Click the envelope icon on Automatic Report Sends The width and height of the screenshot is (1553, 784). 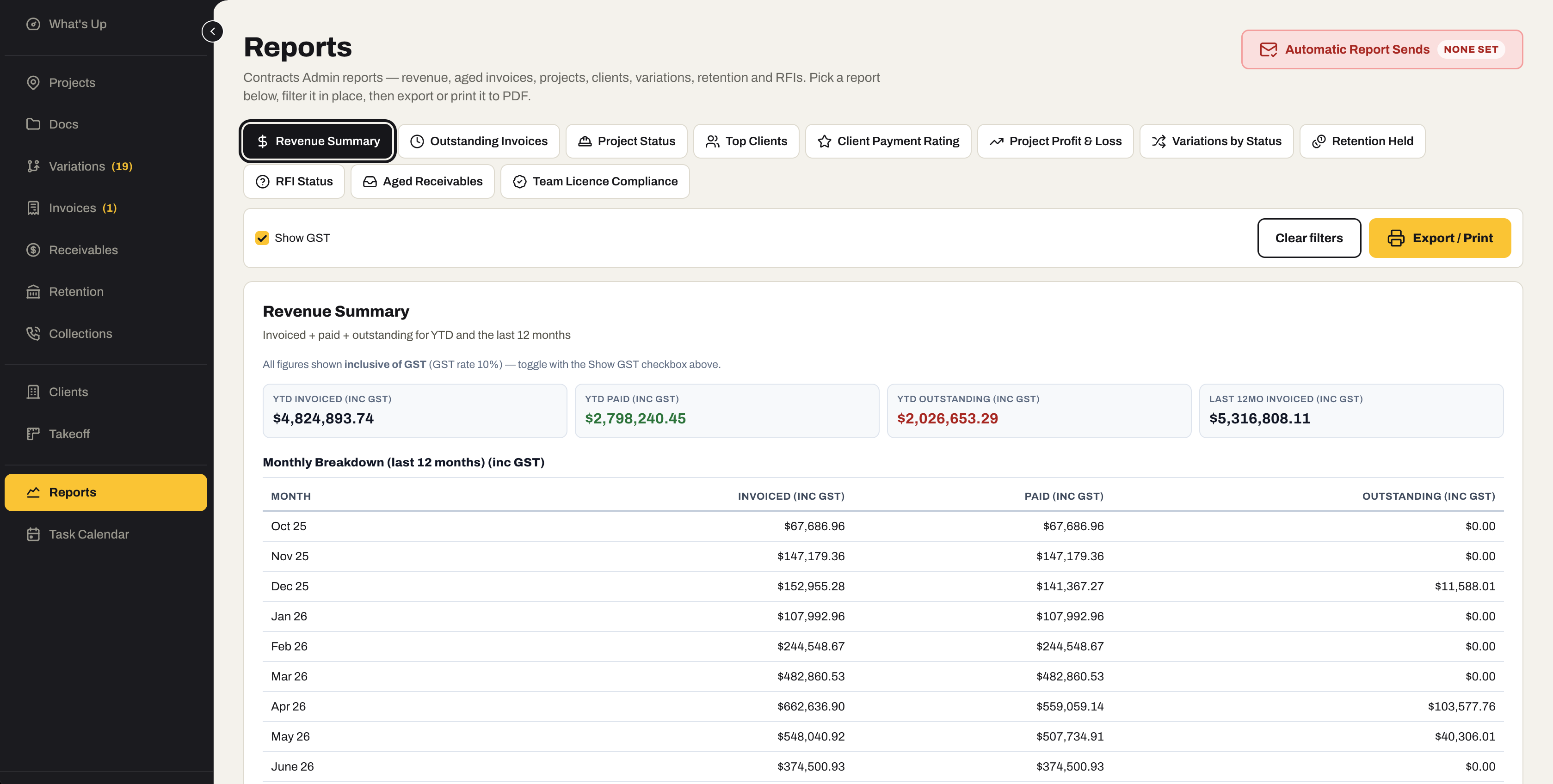[1269, 49]
